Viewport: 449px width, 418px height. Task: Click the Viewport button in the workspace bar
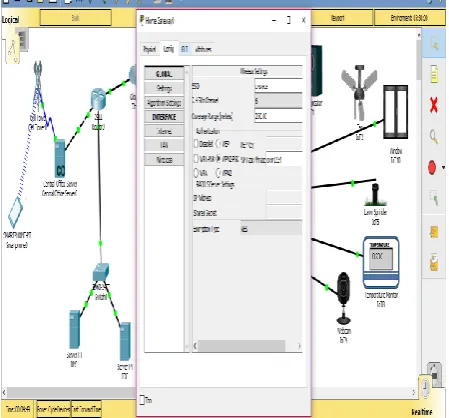(337, 18)
